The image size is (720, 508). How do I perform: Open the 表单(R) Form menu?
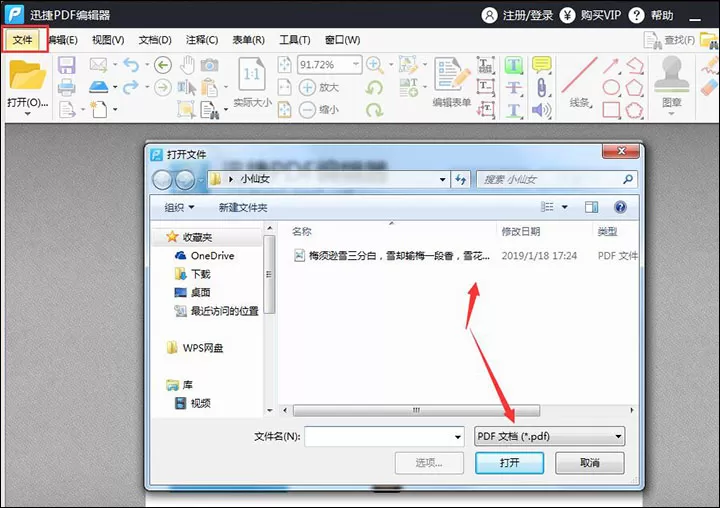tap(248, 40)
